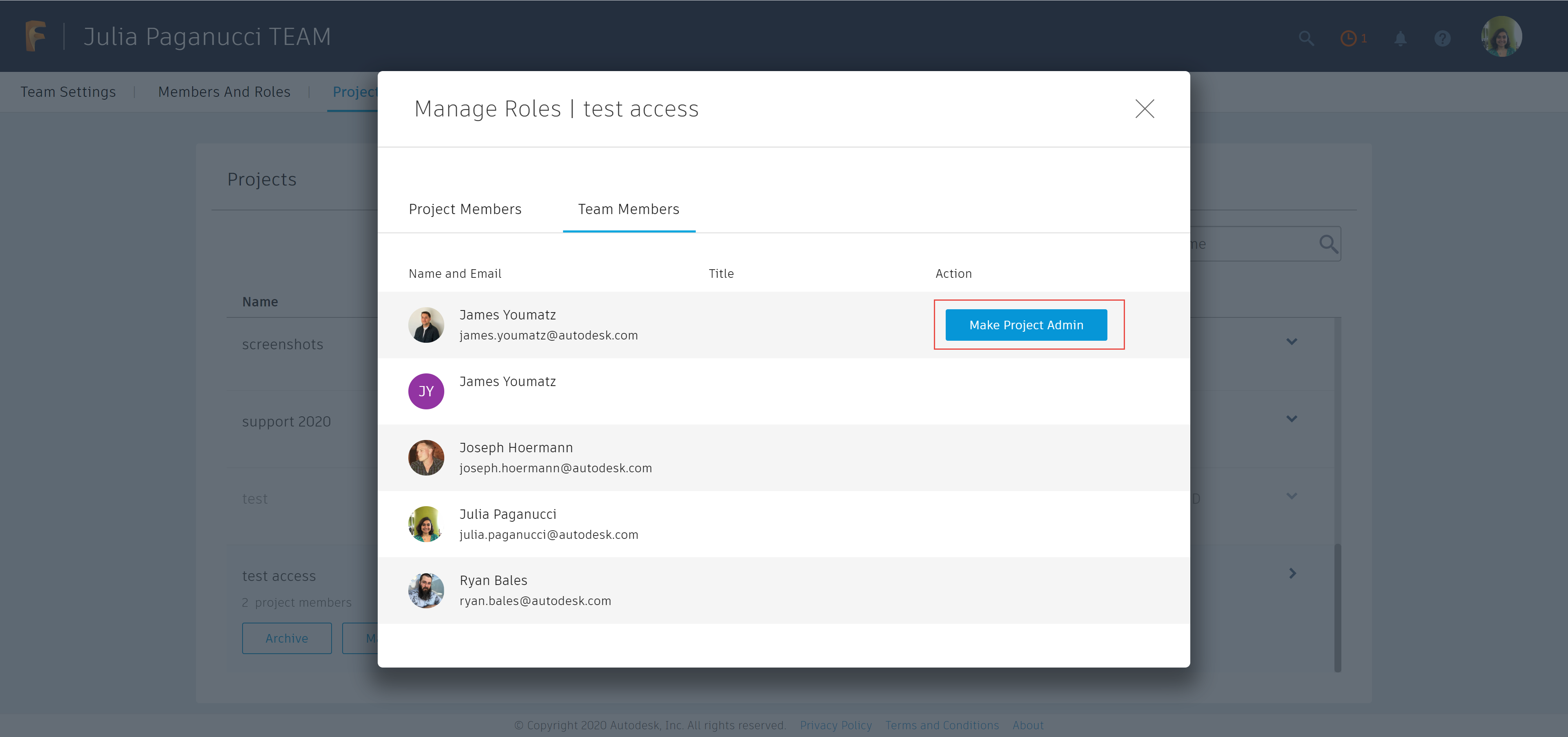Close the Manage Roles dialog
Viewport: 1568px width, 737px height.
pyautogui.click(x=1144, y=109)
